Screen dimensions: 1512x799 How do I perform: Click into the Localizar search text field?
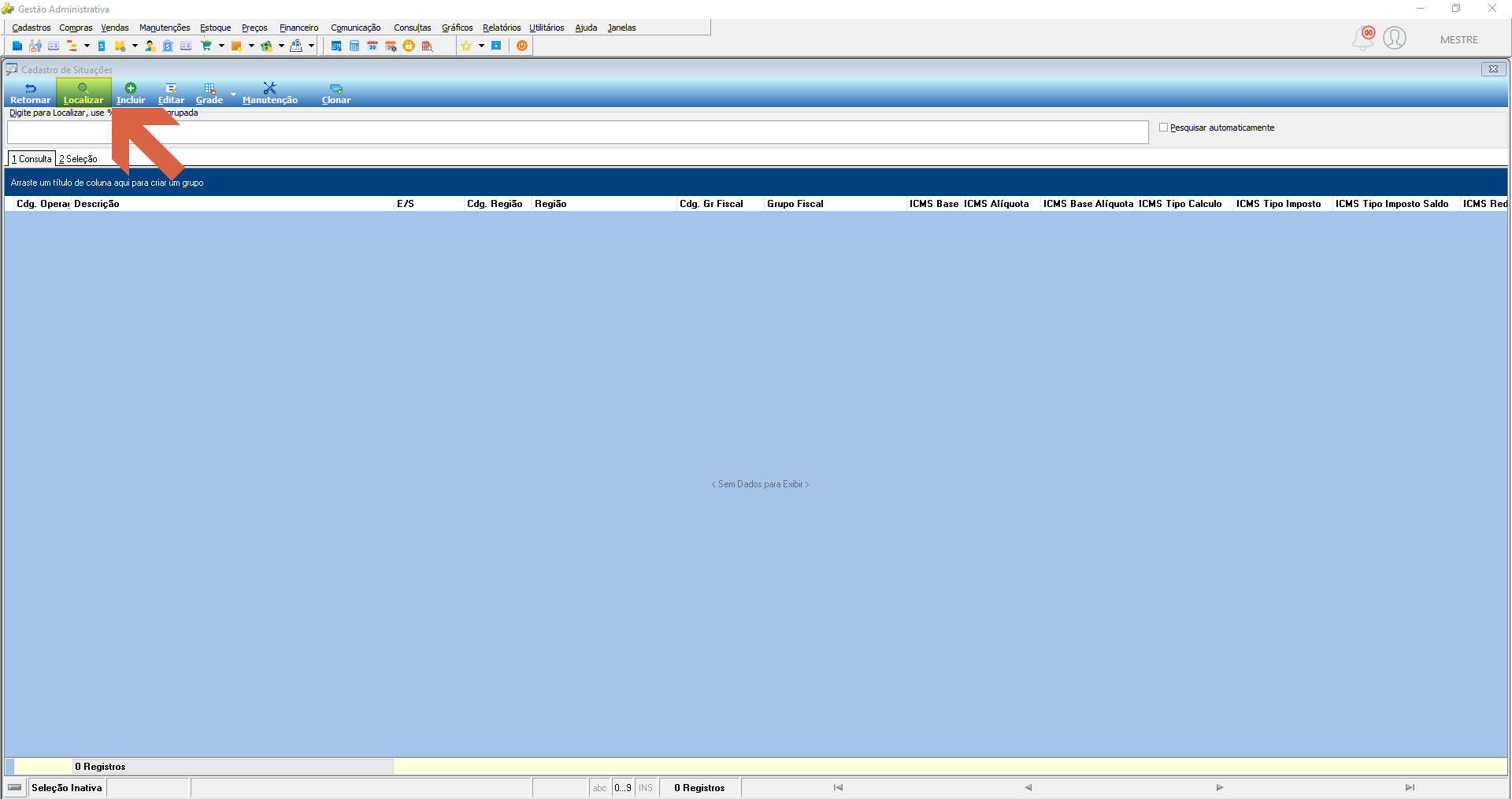pyautogui.click(x=577, y=132)
